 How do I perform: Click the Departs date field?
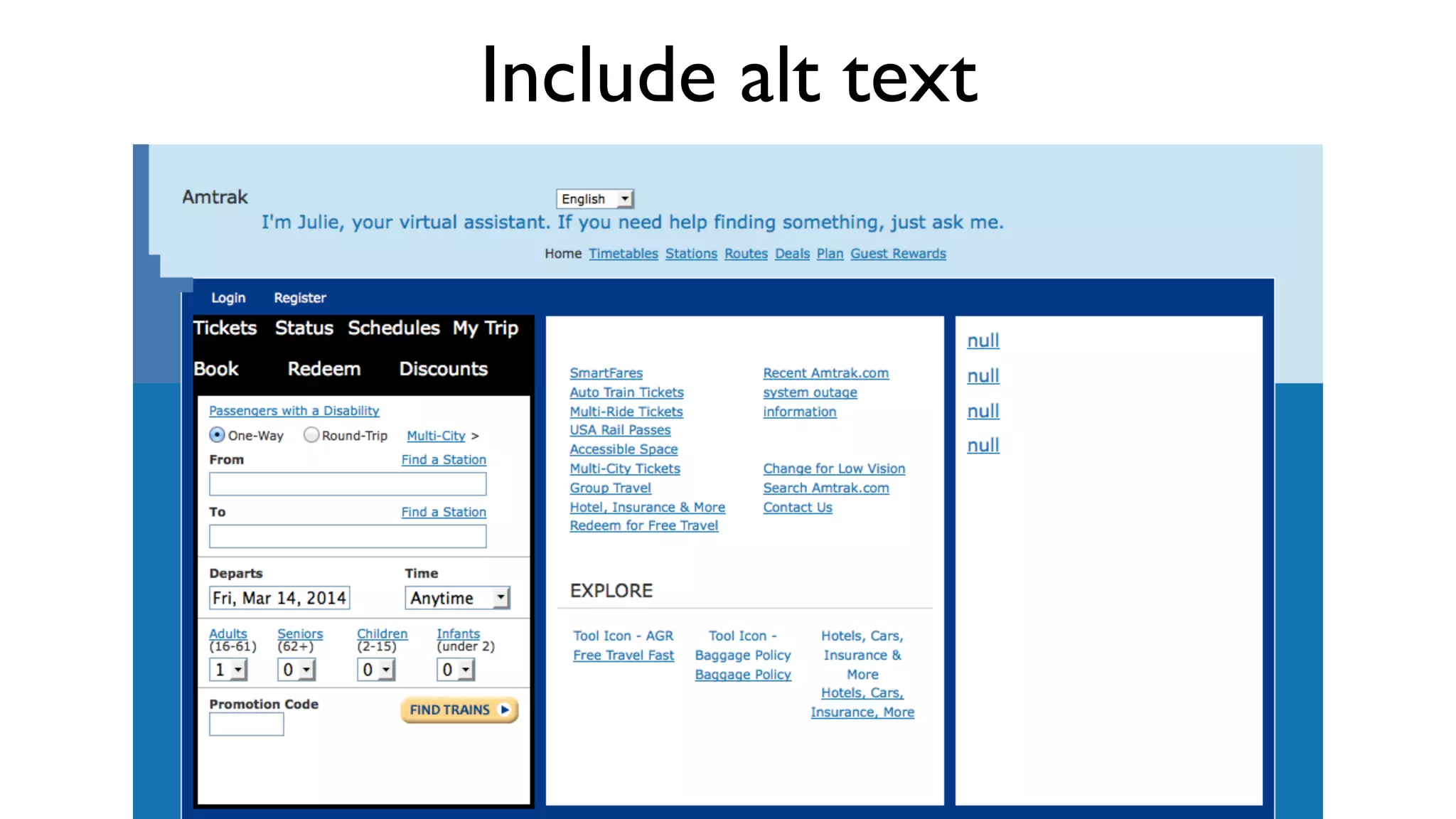pos(279,598)
